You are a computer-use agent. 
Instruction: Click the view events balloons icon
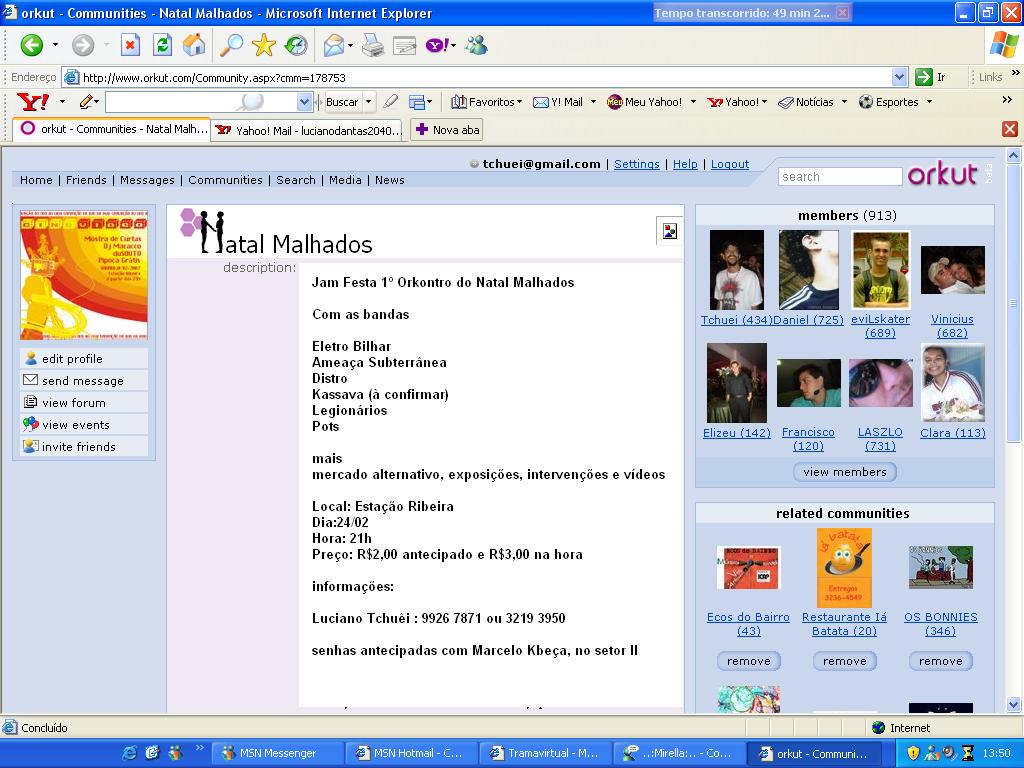(x=31, y=424)
